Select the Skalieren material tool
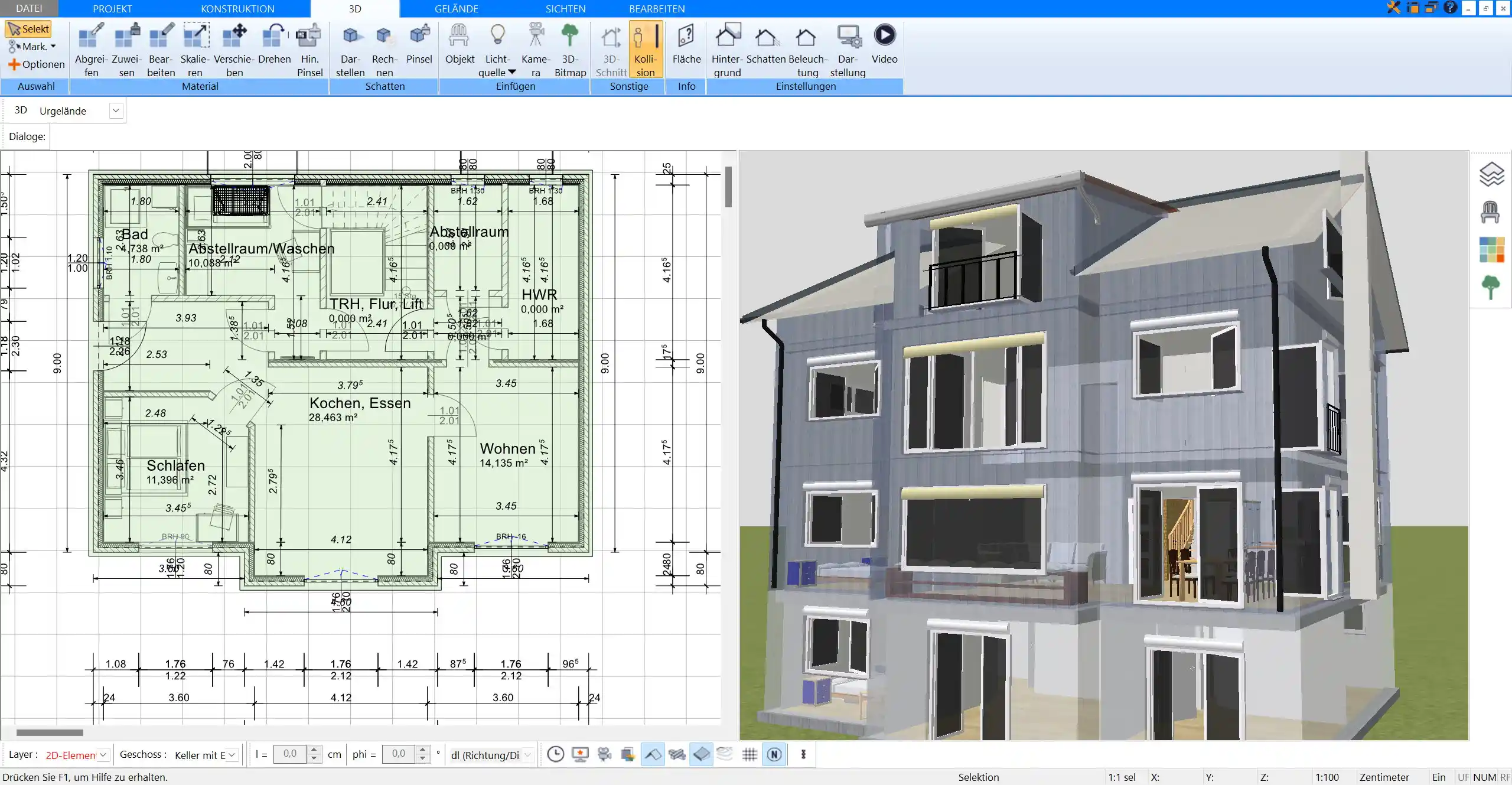Screen dimensions: 1512x785 tap(195, 50)
